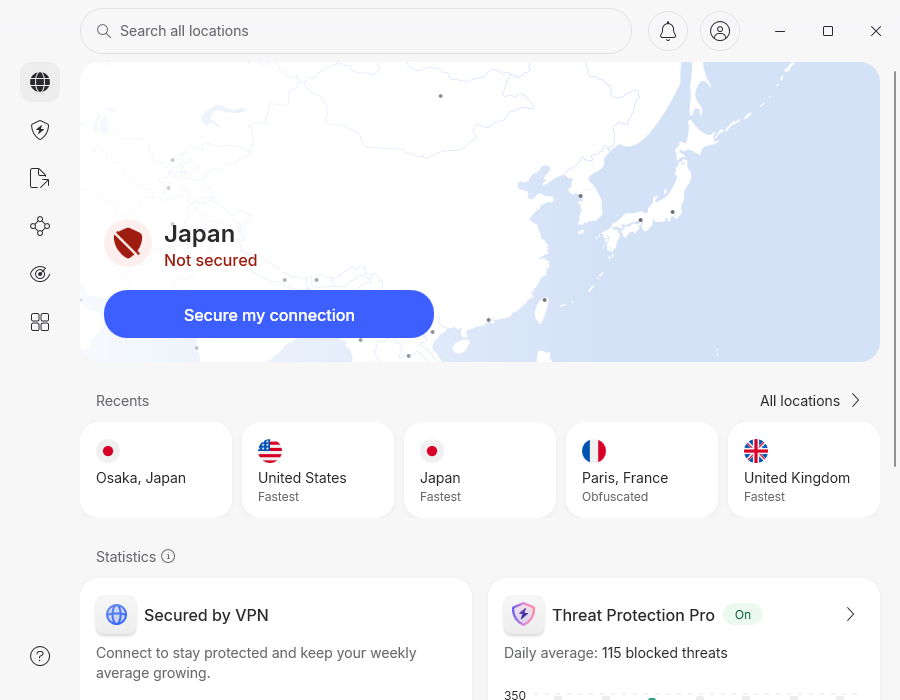Viewport: 900px width, 700px height.
Task: Click the Secured by VPN globe icon
Action: tap(117, 615)
